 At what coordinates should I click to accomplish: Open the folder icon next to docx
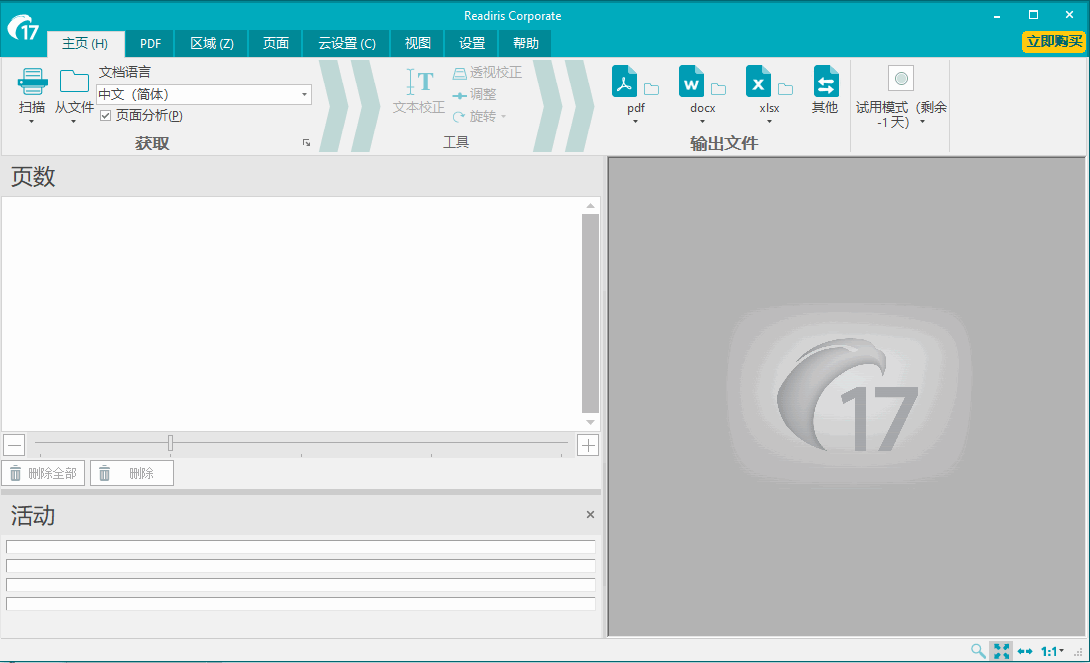(x=718, y=89)
